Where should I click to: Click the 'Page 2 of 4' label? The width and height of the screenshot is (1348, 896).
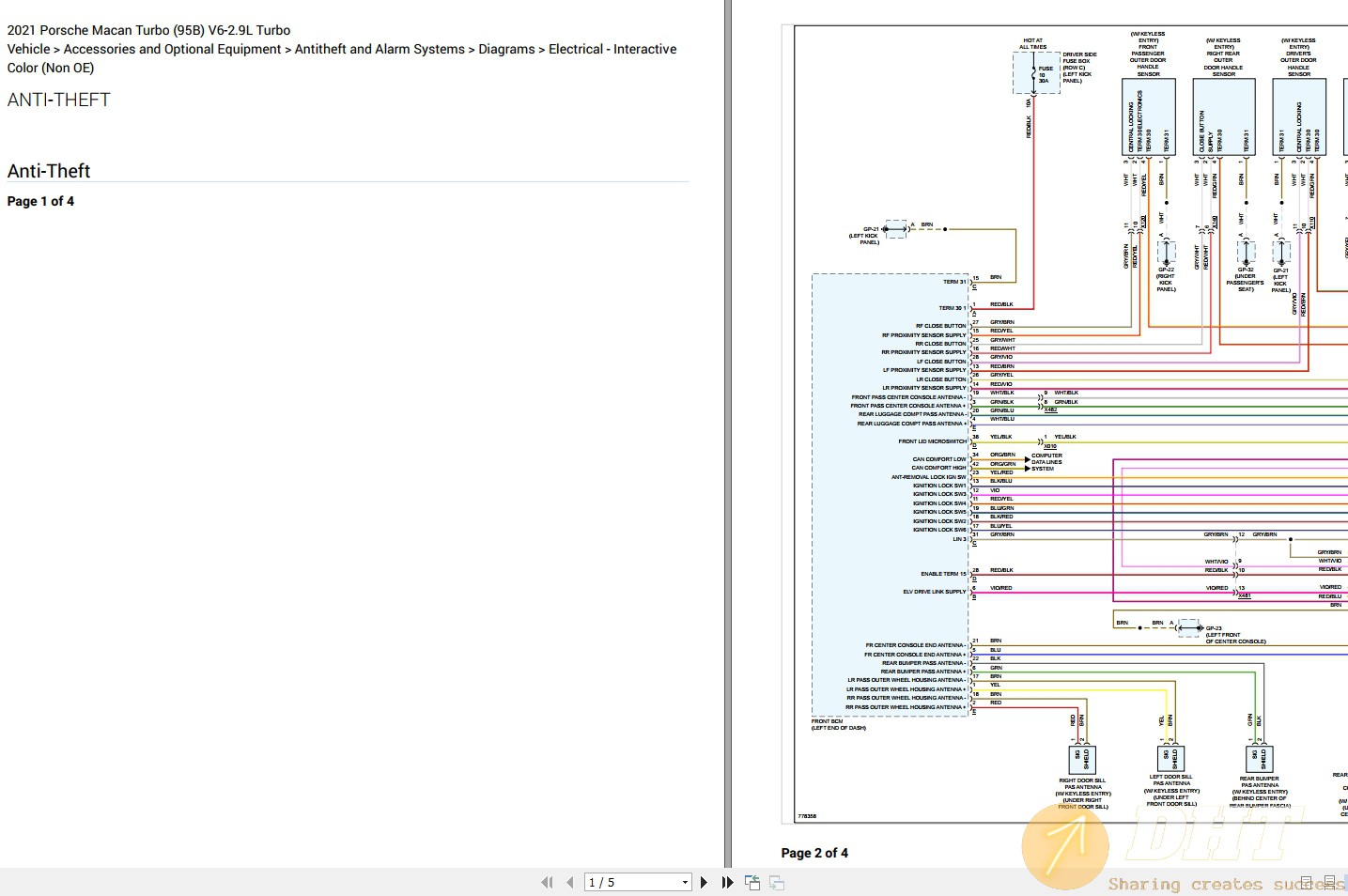click(x=814, y=853)
